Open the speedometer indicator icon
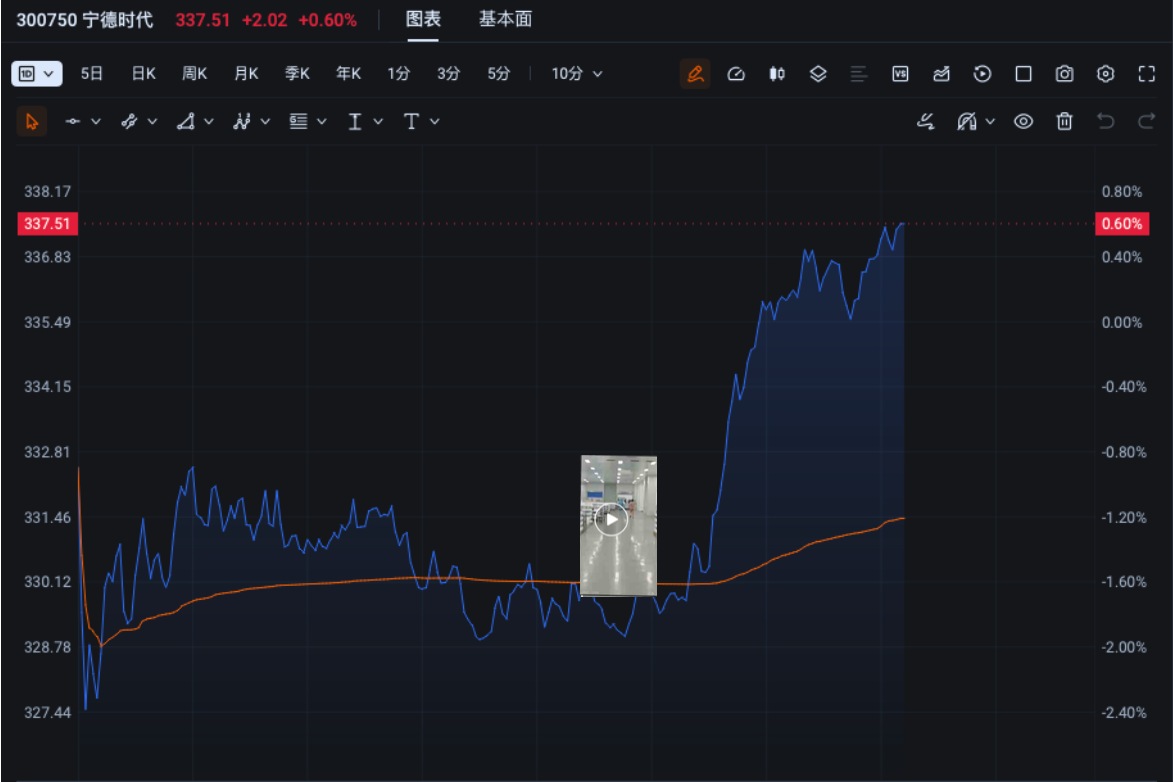The width and height of the screenshot is (1173, 782). 736,73
